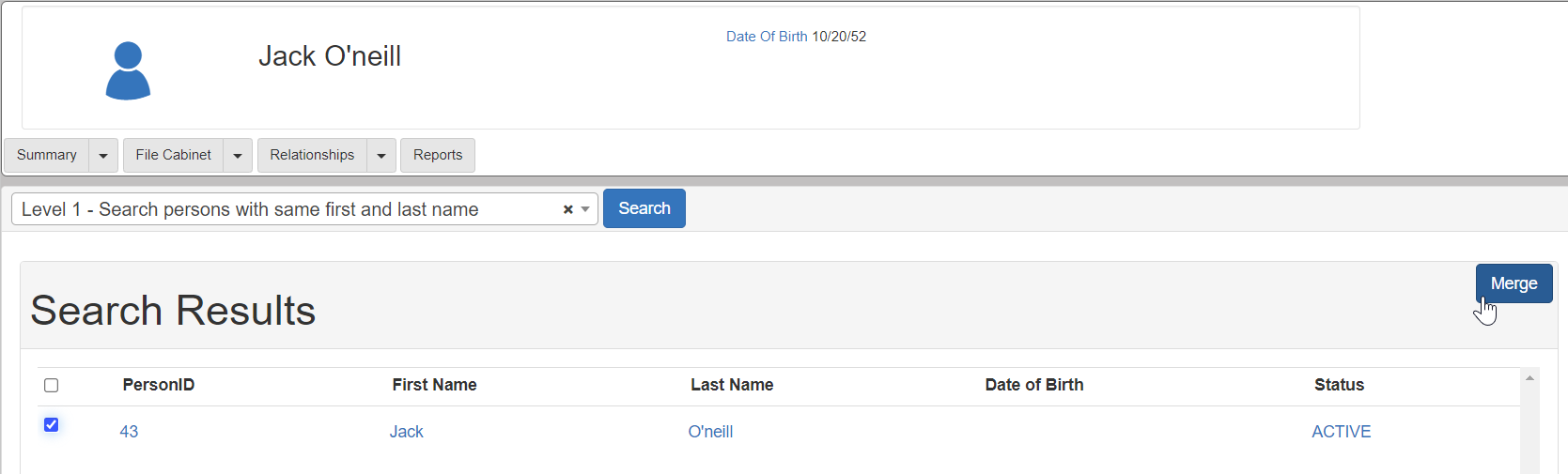
Task: Open the PersonID 43 link
Action: (x=129, y=432)
